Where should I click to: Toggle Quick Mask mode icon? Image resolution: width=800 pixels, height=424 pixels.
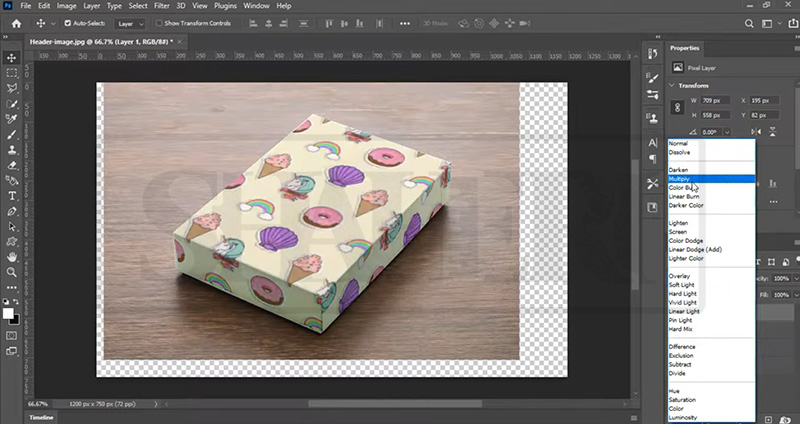coord(12,334)
